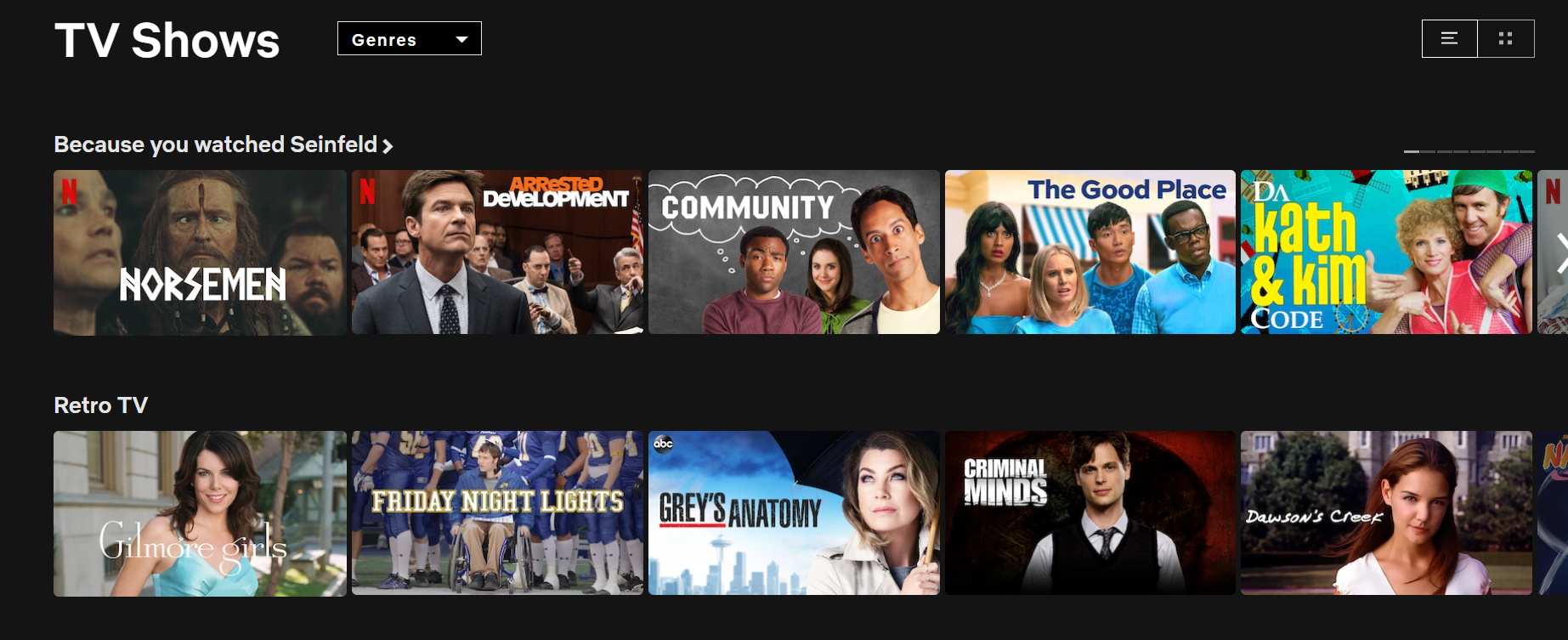Open Dawson's Creek show tile

[x=1386, y=513]
